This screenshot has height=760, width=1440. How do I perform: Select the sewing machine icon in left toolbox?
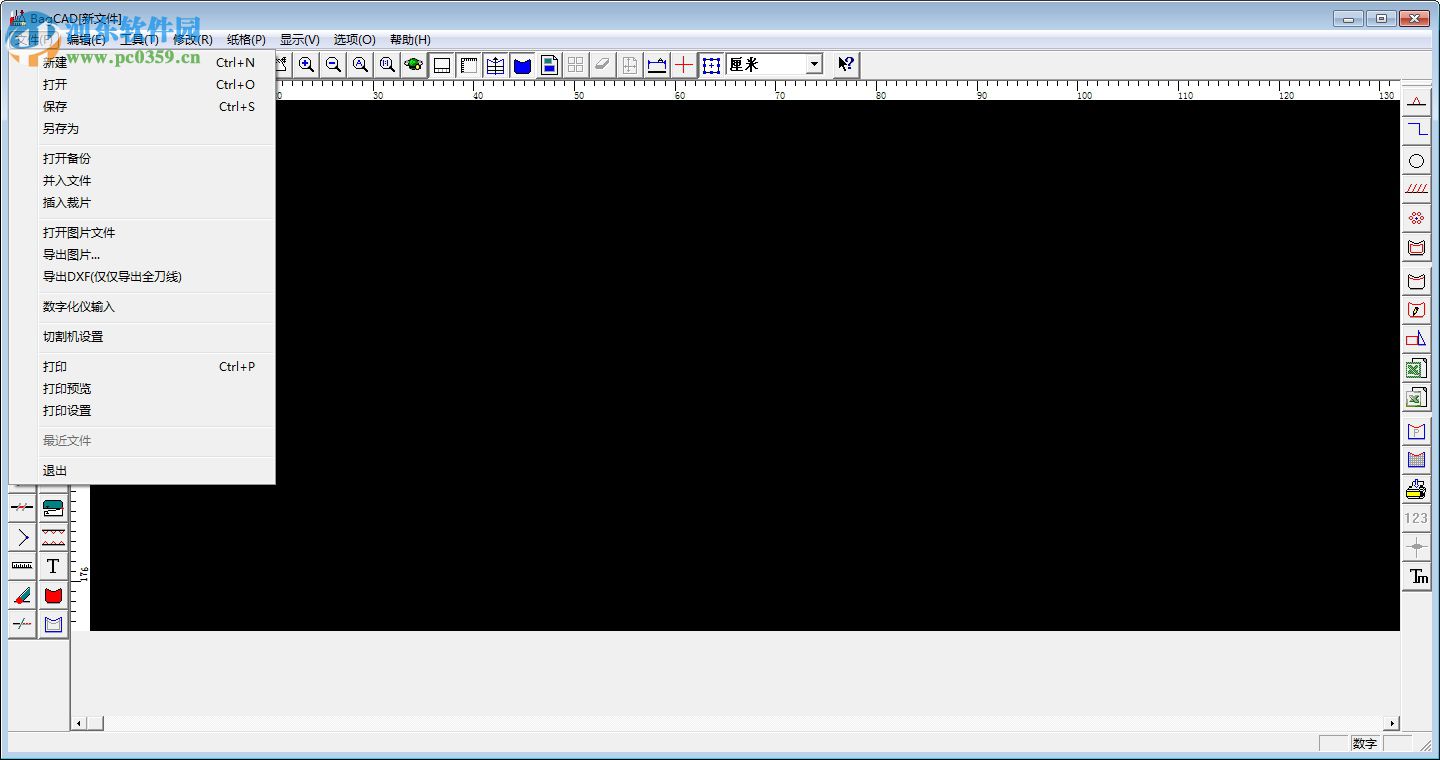coord(53,508)
